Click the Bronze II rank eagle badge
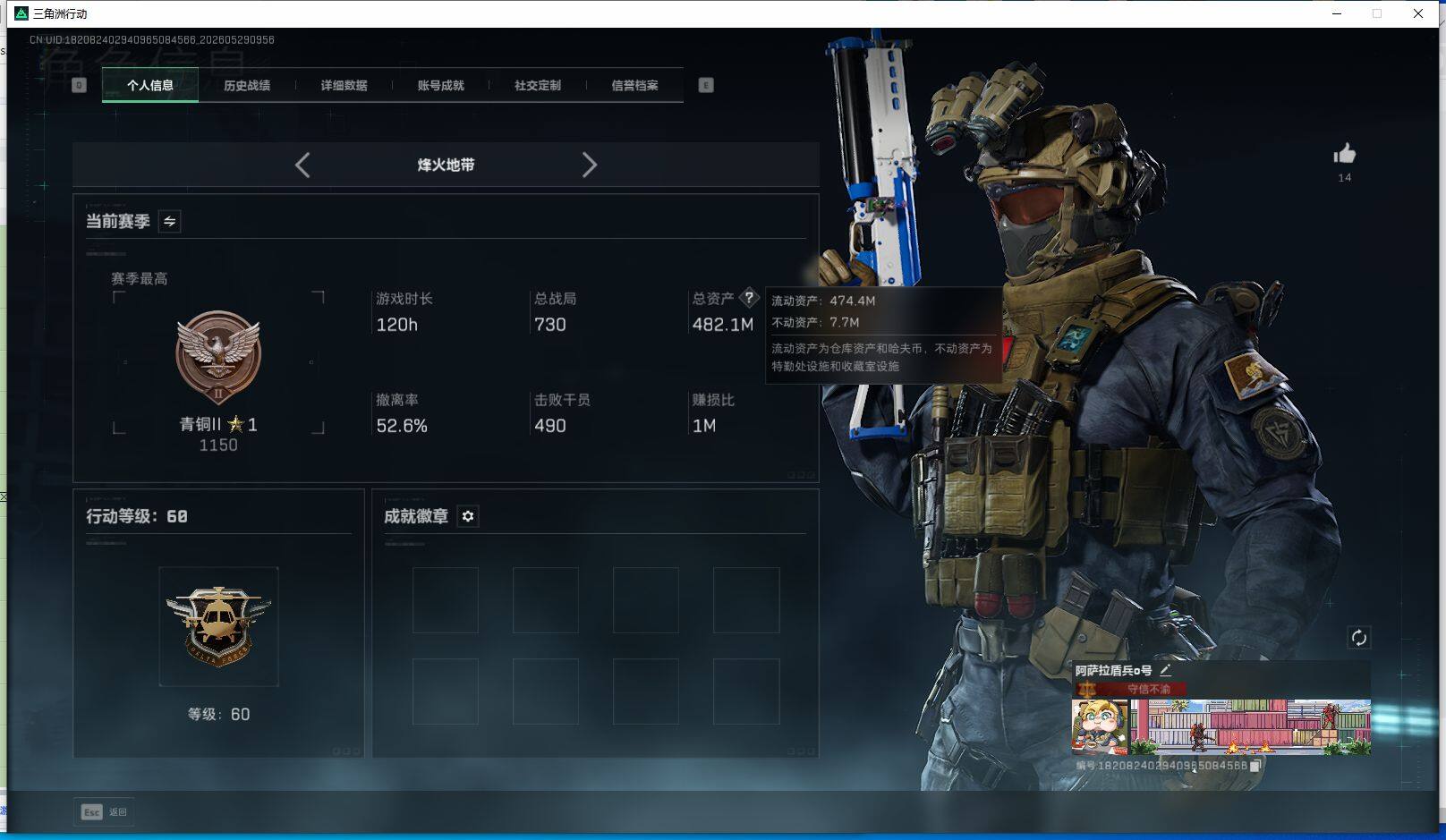Viewport: 1446px width, 840px height. pos(218,358)
